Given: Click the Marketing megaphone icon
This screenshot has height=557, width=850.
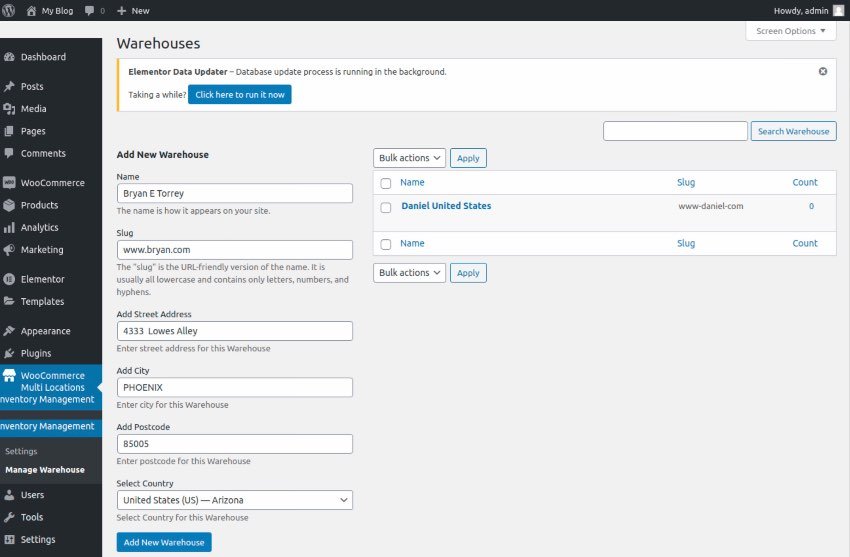Looking at the screenshot, I should pos(9,250).
